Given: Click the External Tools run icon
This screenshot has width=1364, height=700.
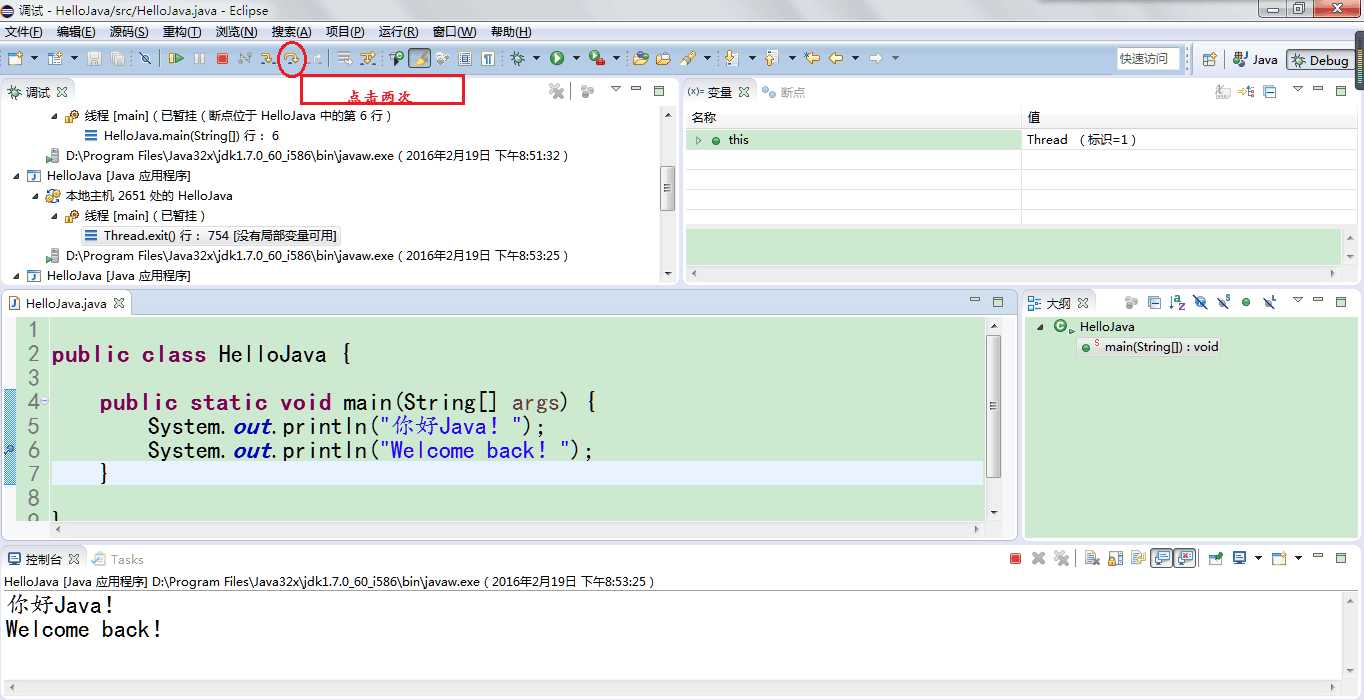Looking at the screenshot, I should coord(597,59).
